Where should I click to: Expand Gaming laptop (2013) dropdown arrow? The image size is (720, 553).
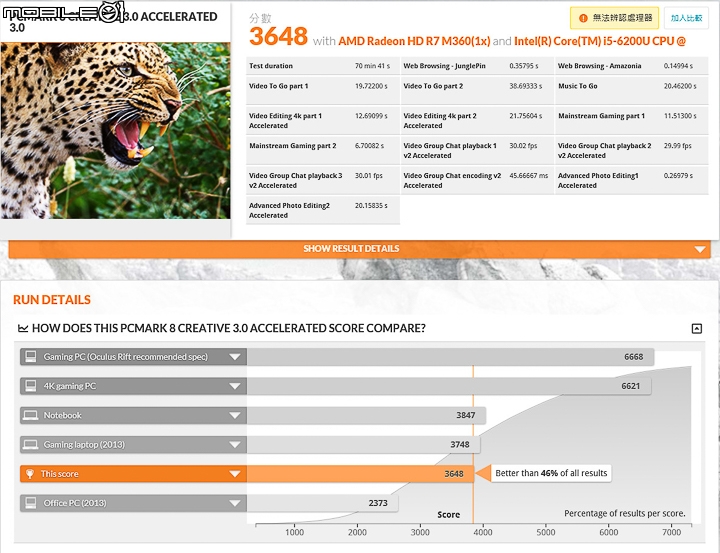click(x=235, y=445)
